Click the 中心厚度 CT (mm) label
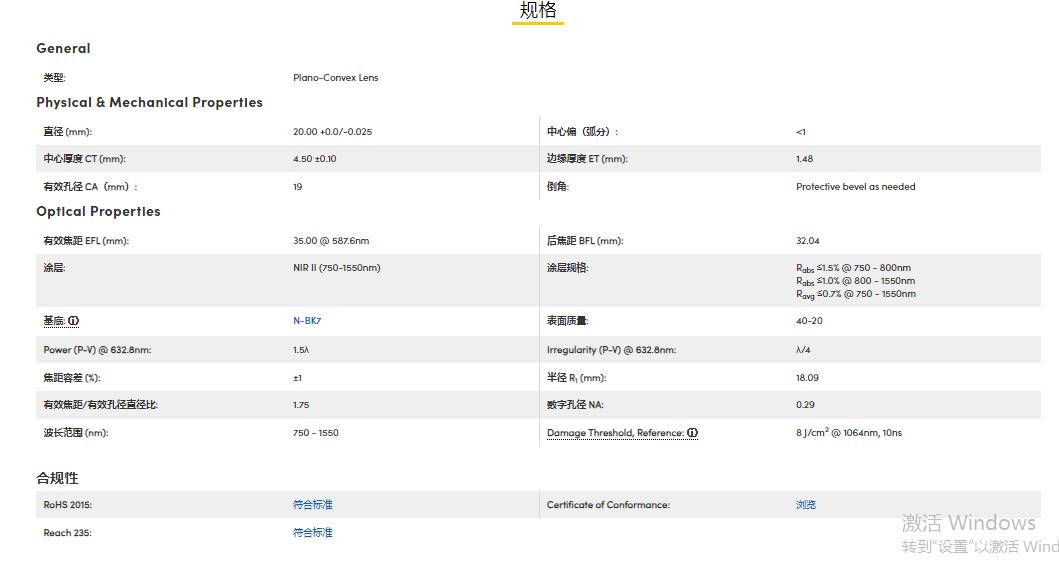Viewport: 1059px width, 561px height. [x=84, y=159]
